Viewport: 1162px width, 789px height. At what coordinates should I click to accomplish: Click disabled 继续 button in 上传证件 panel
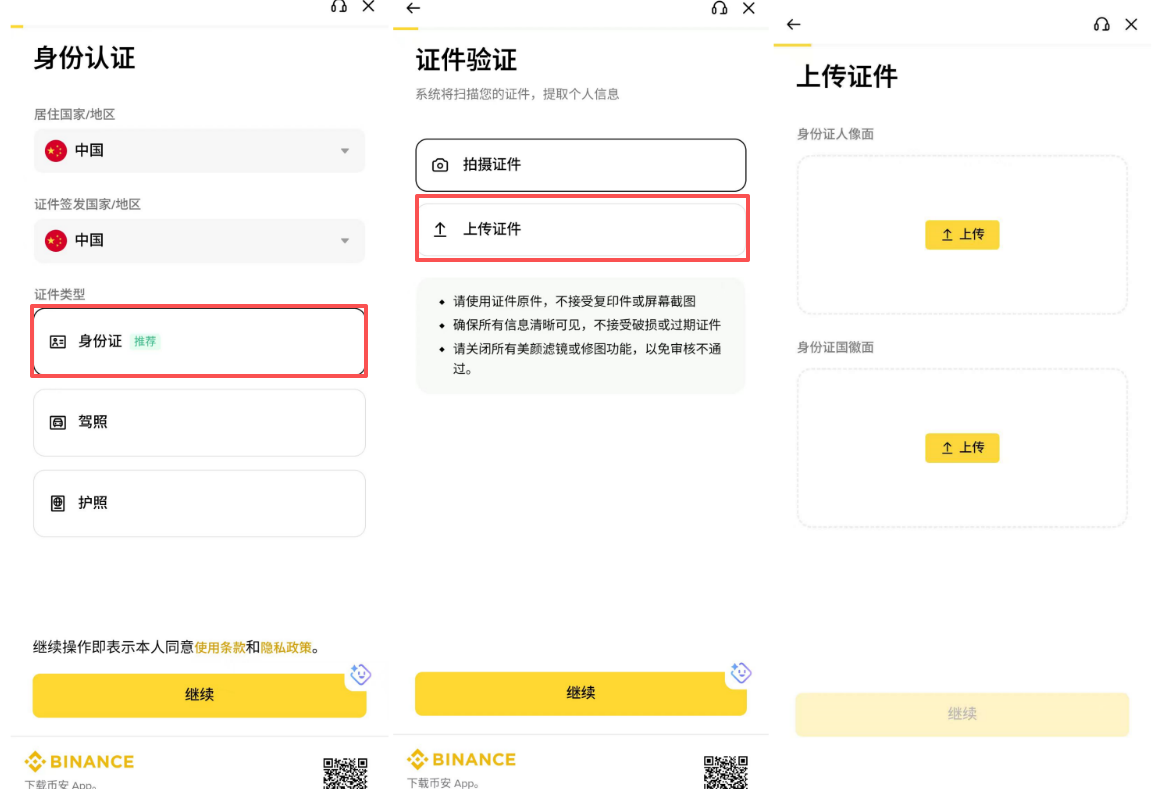click(x=962, y=714)
